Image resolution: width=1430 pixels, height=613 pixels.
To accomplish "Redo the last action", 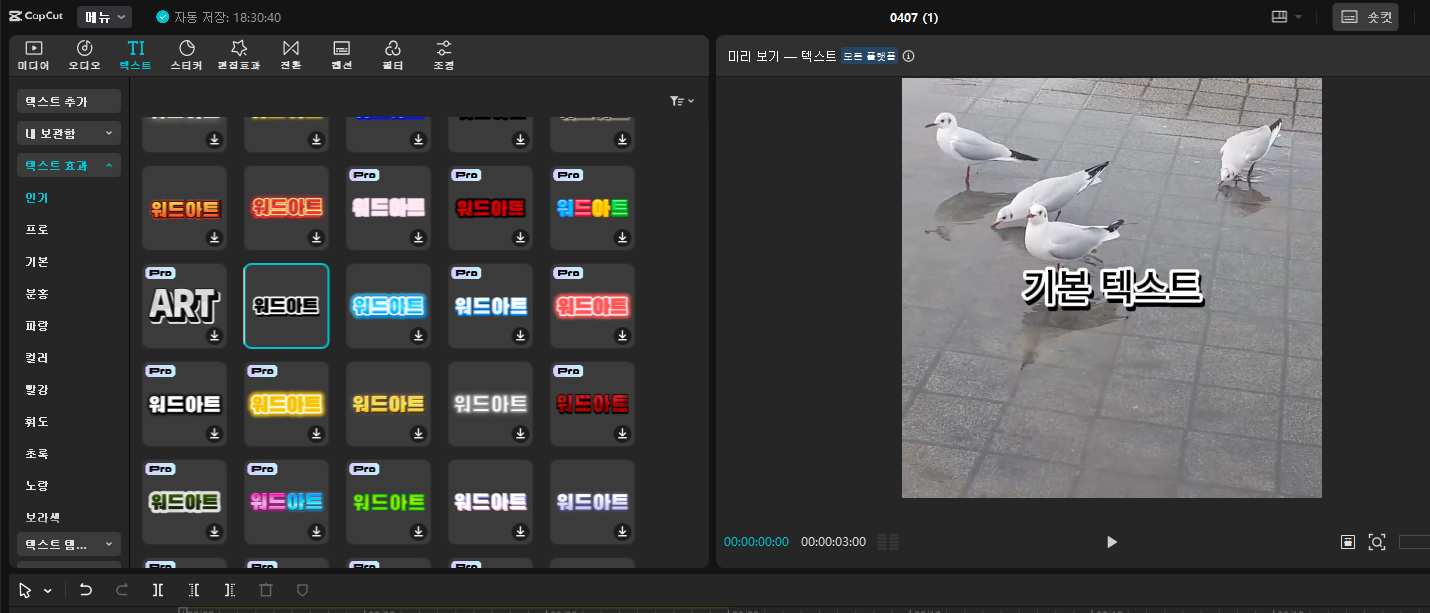I will 122,590.
